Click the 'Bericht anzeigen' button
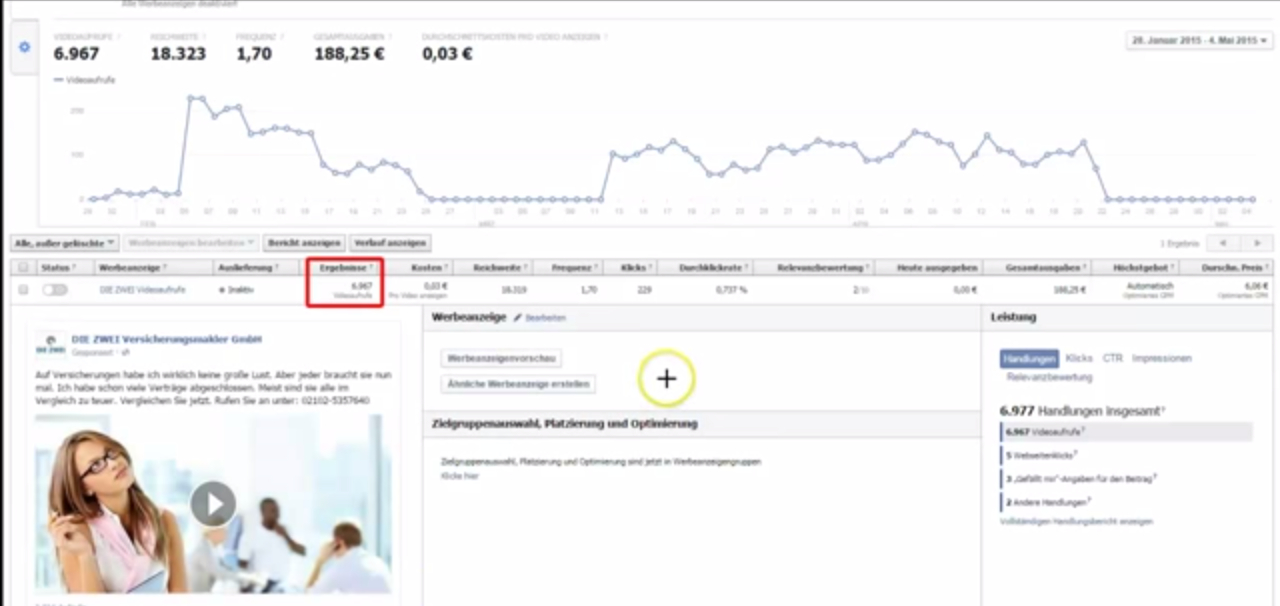 (304, 243)
